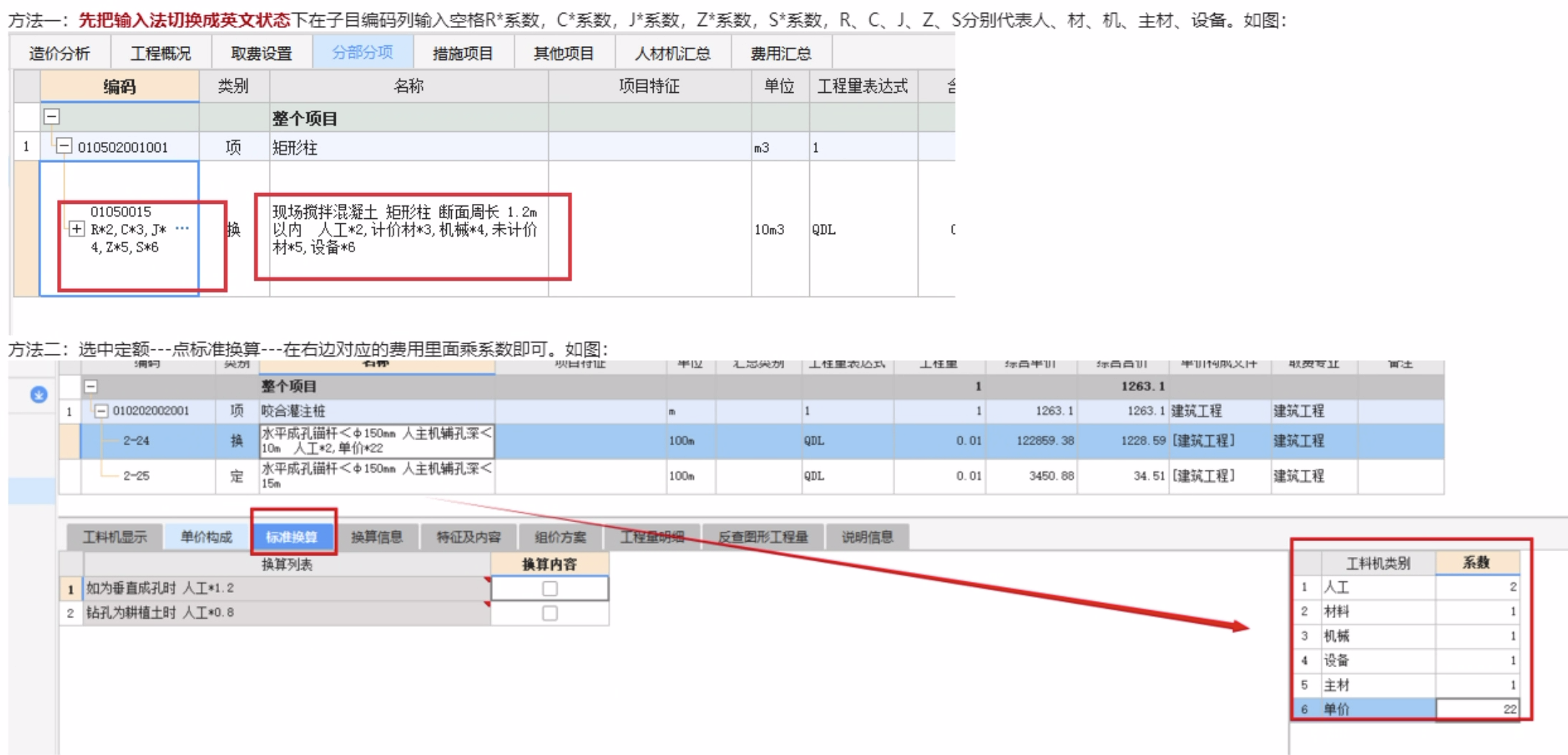
Task: Click the 项目特征 column header
Action: [649, 86]
